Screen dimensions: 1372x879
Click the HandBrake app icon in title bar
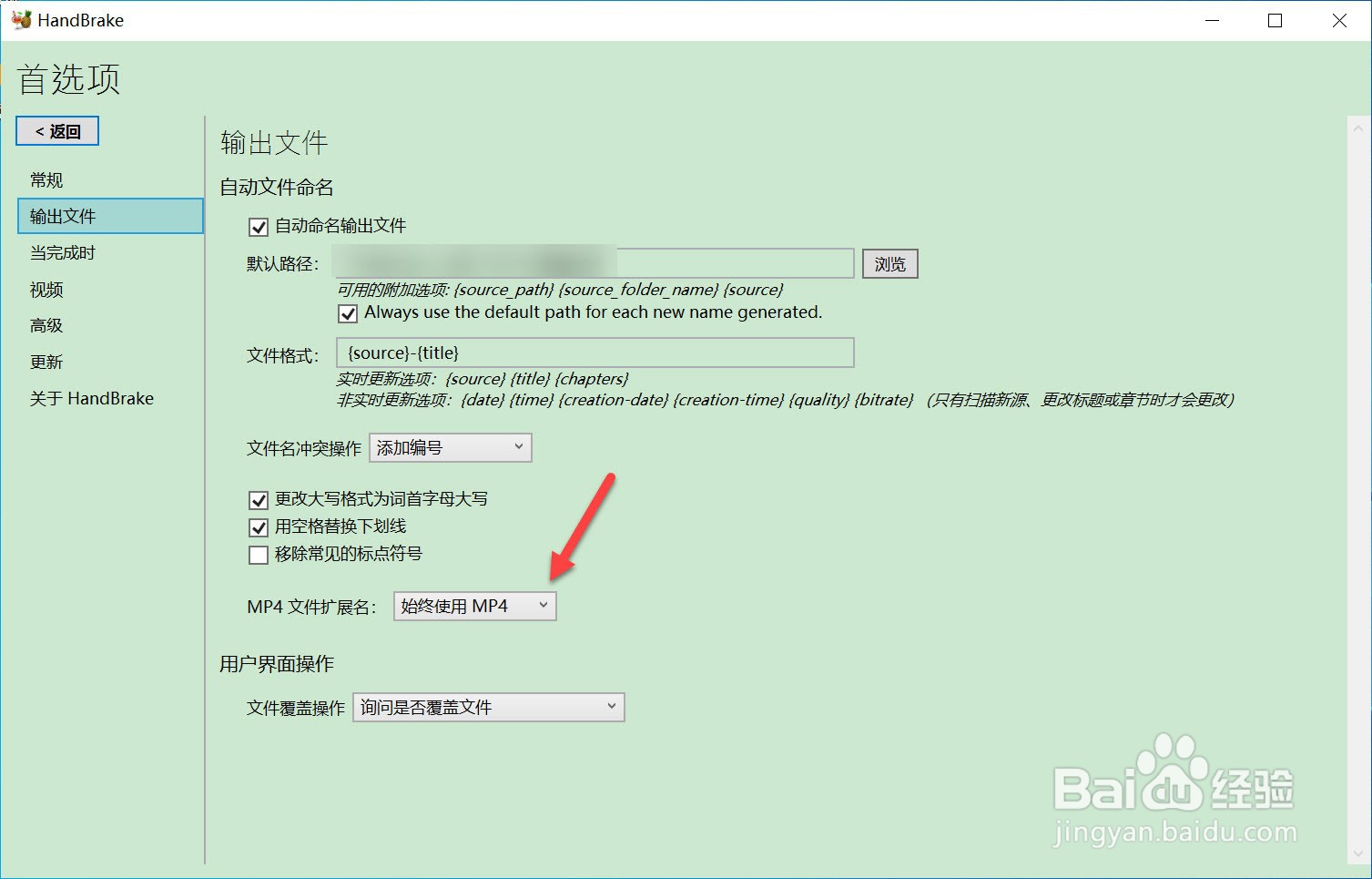click(x=21, y=19)
